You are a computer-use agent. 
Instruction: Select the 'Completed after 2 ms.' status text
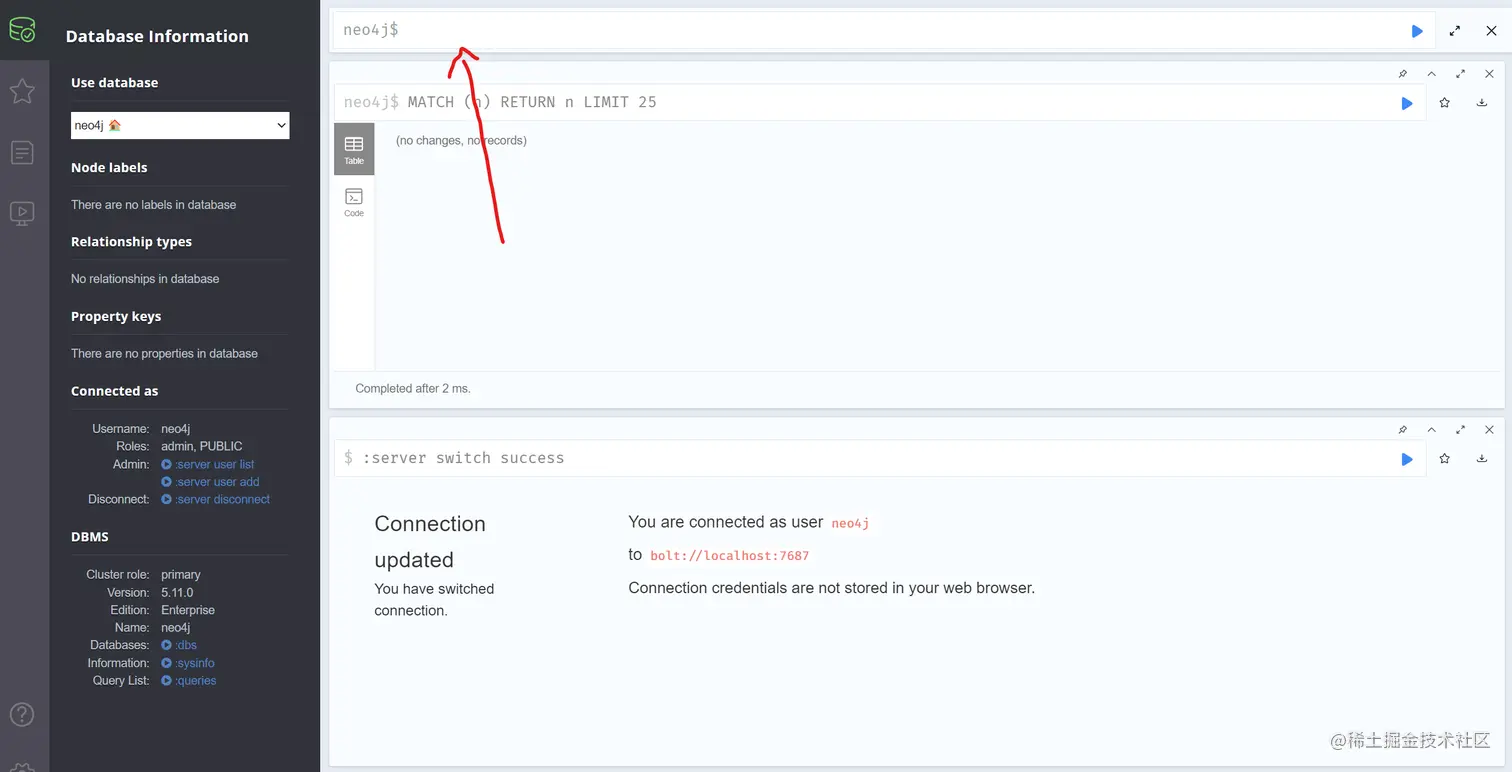coord(413,388)
